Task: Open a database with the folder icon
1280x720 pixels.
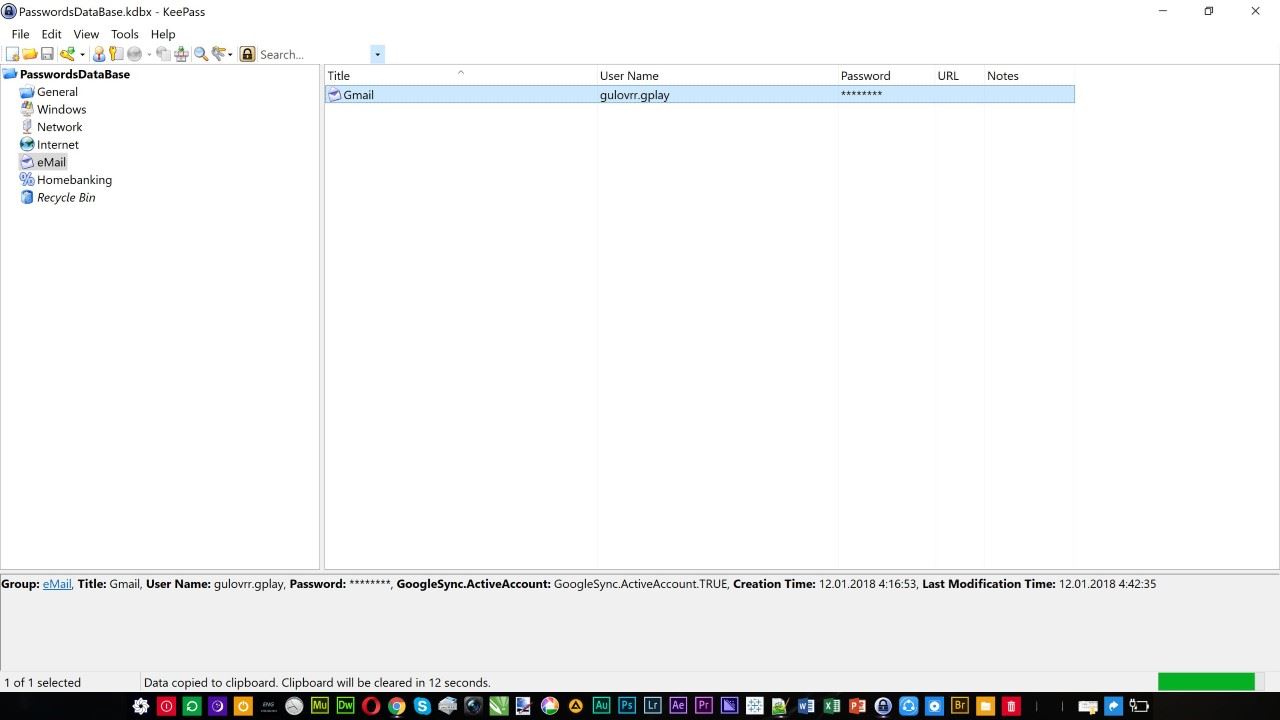Action: pyautogui.click(x=29, y=54)
